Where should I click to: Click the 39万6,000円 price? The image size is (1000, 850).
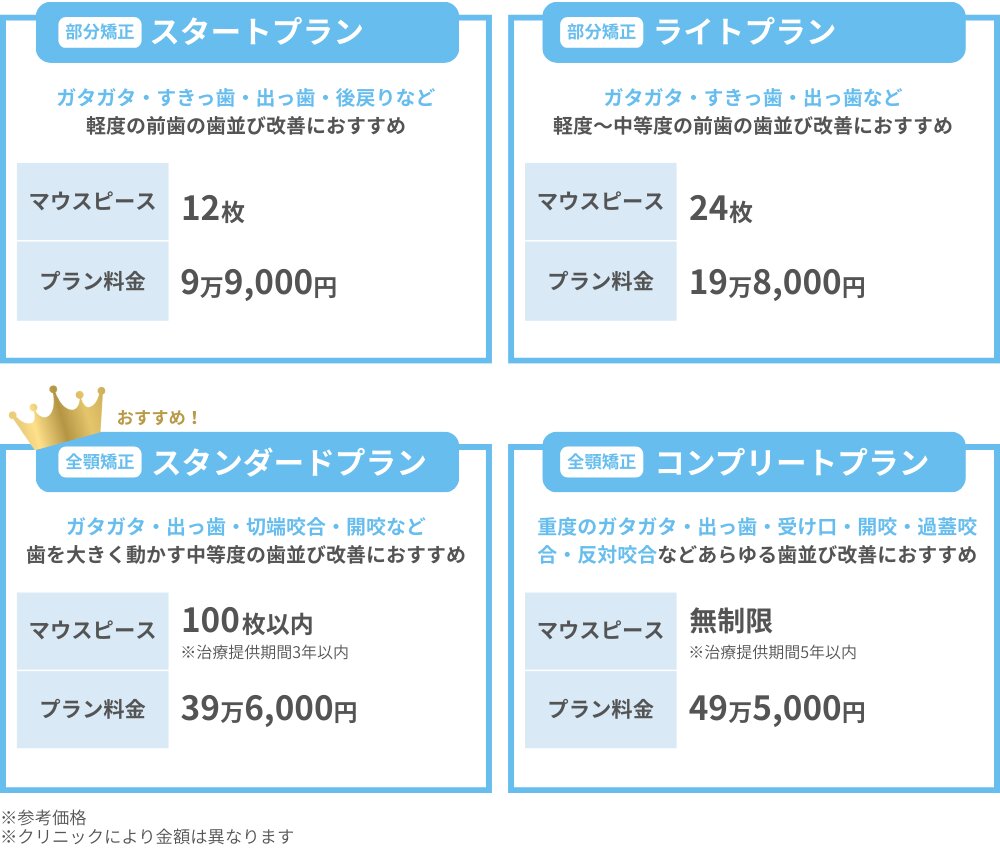tap(268, 709)
